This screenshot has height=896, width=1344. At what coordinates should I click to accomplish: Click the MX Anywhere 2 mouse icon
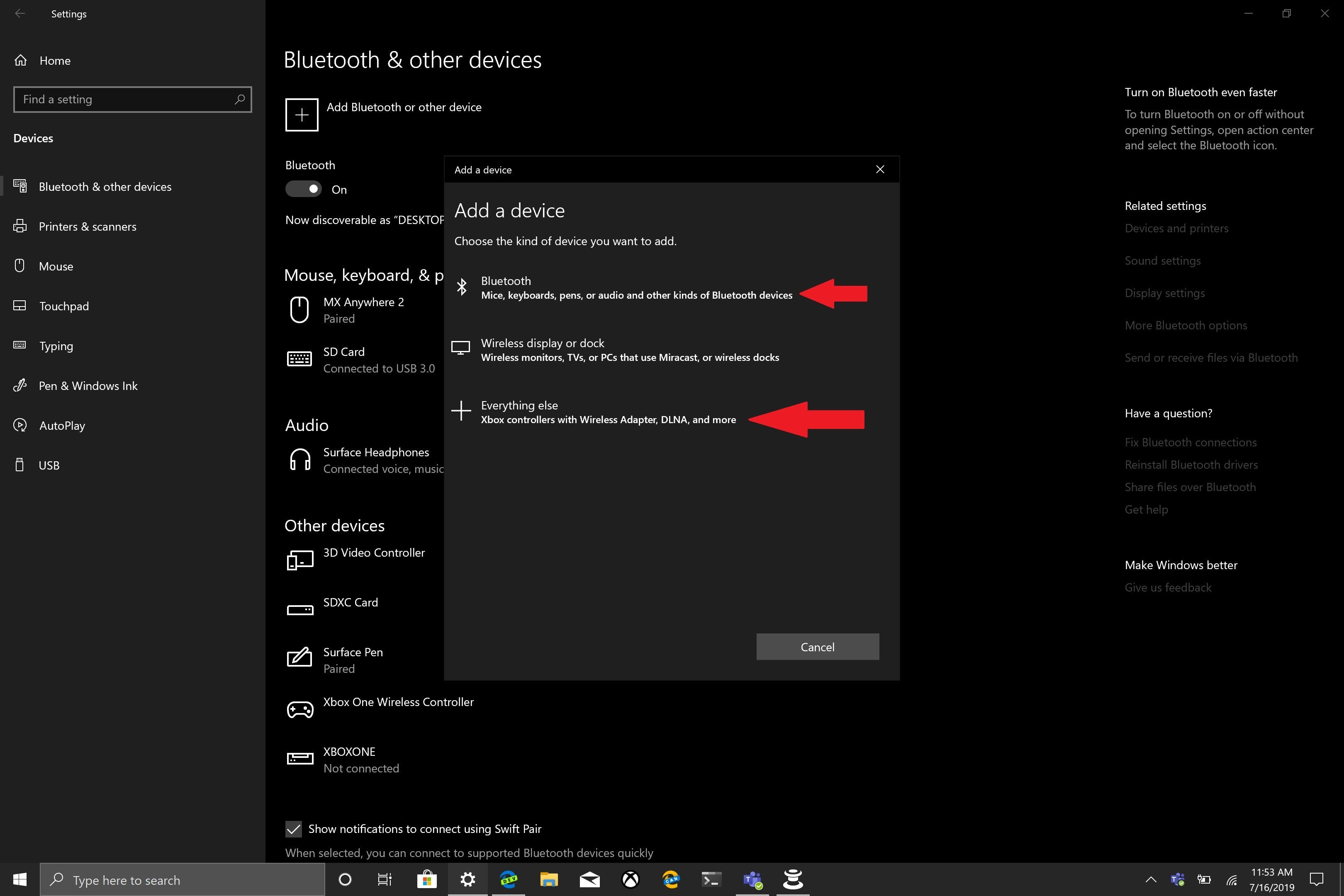(x=299, y=310)
